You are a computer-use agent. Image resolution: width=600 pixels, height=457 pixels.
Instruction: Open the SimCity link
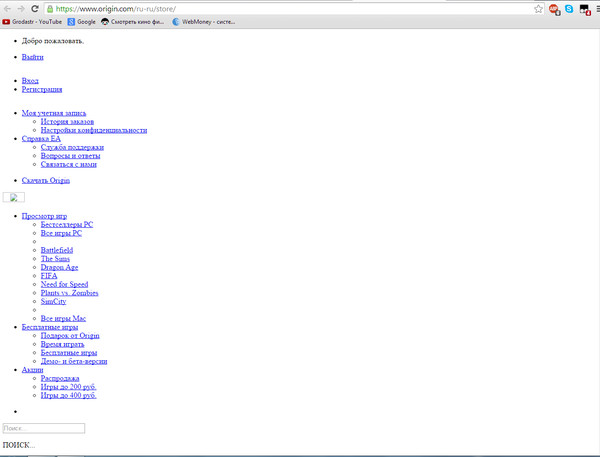click(53, 302)
